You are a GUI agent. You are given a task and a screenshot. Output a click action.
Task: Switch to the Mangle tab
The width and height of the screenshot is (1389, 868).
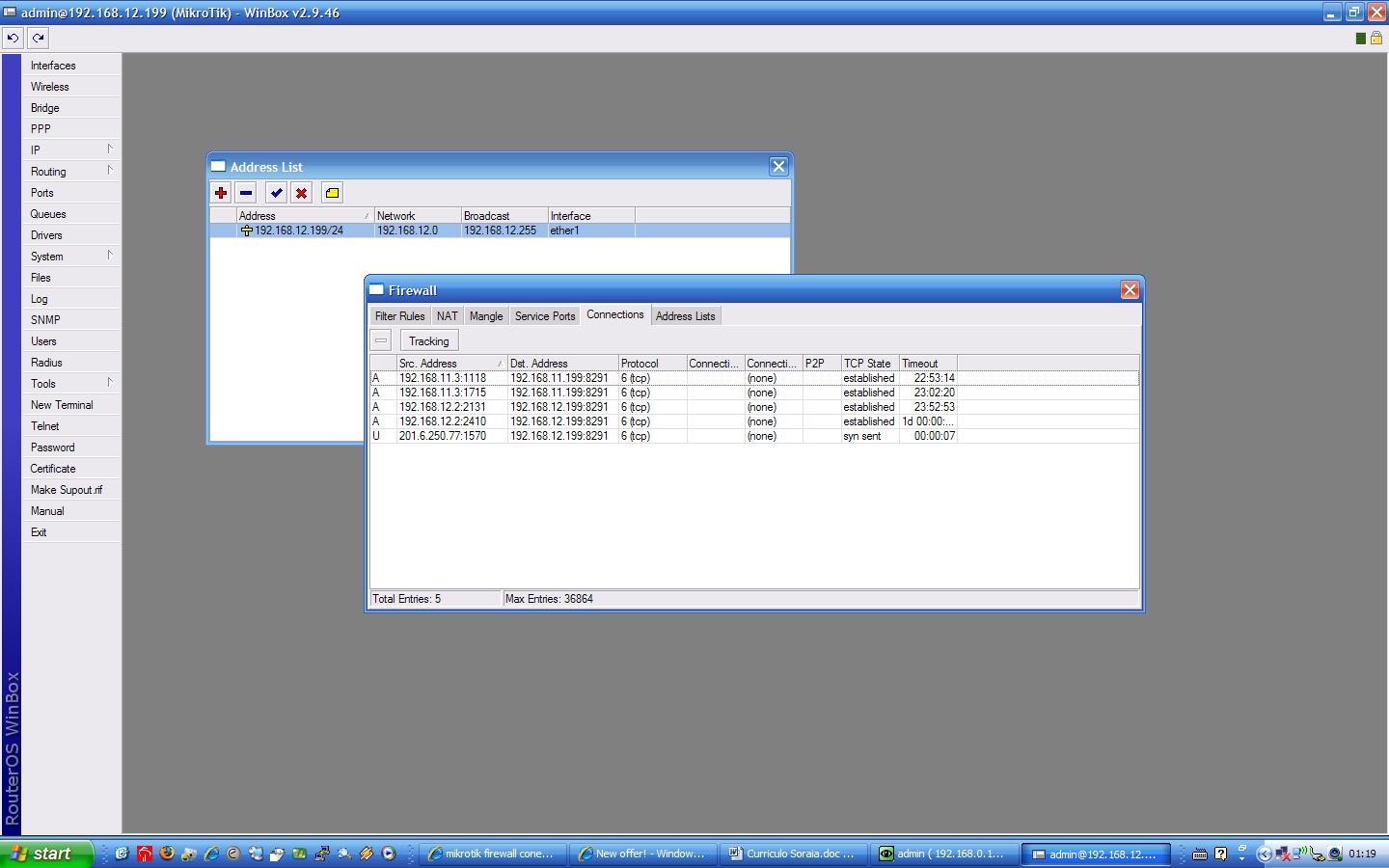[486, 316]
